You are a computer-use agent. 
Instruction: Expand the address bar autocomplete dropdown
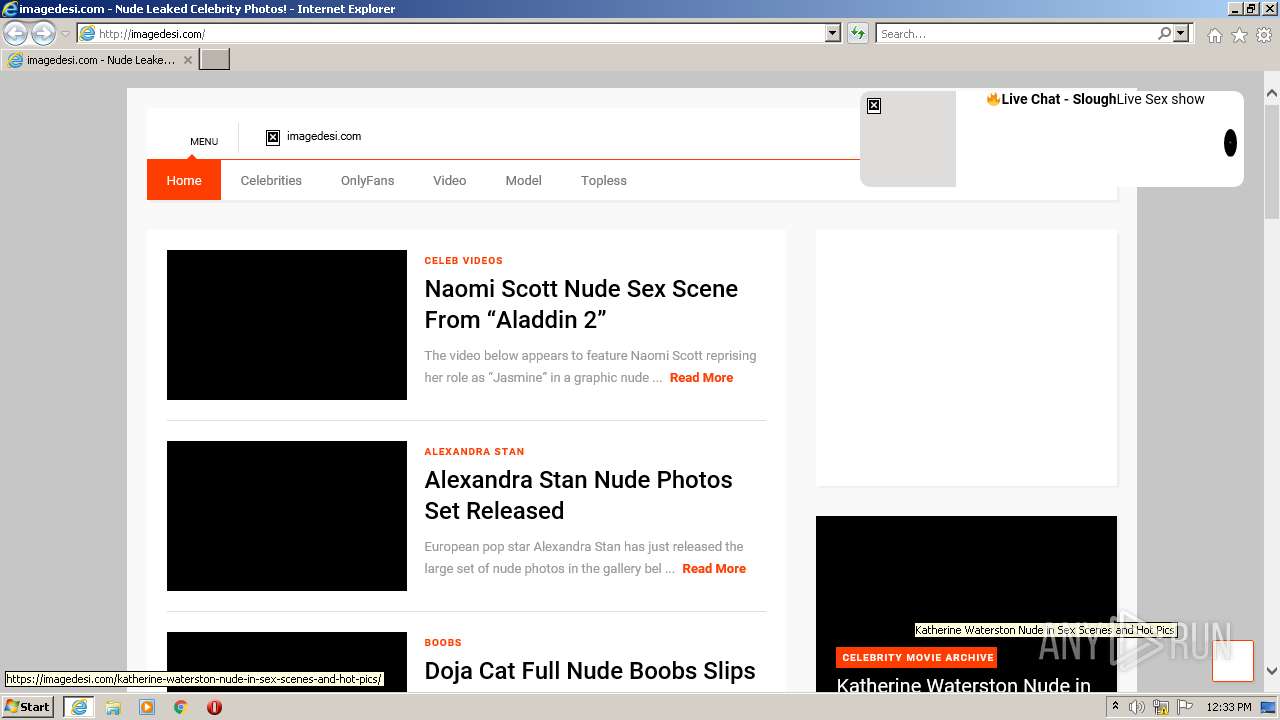coord(833,33)
